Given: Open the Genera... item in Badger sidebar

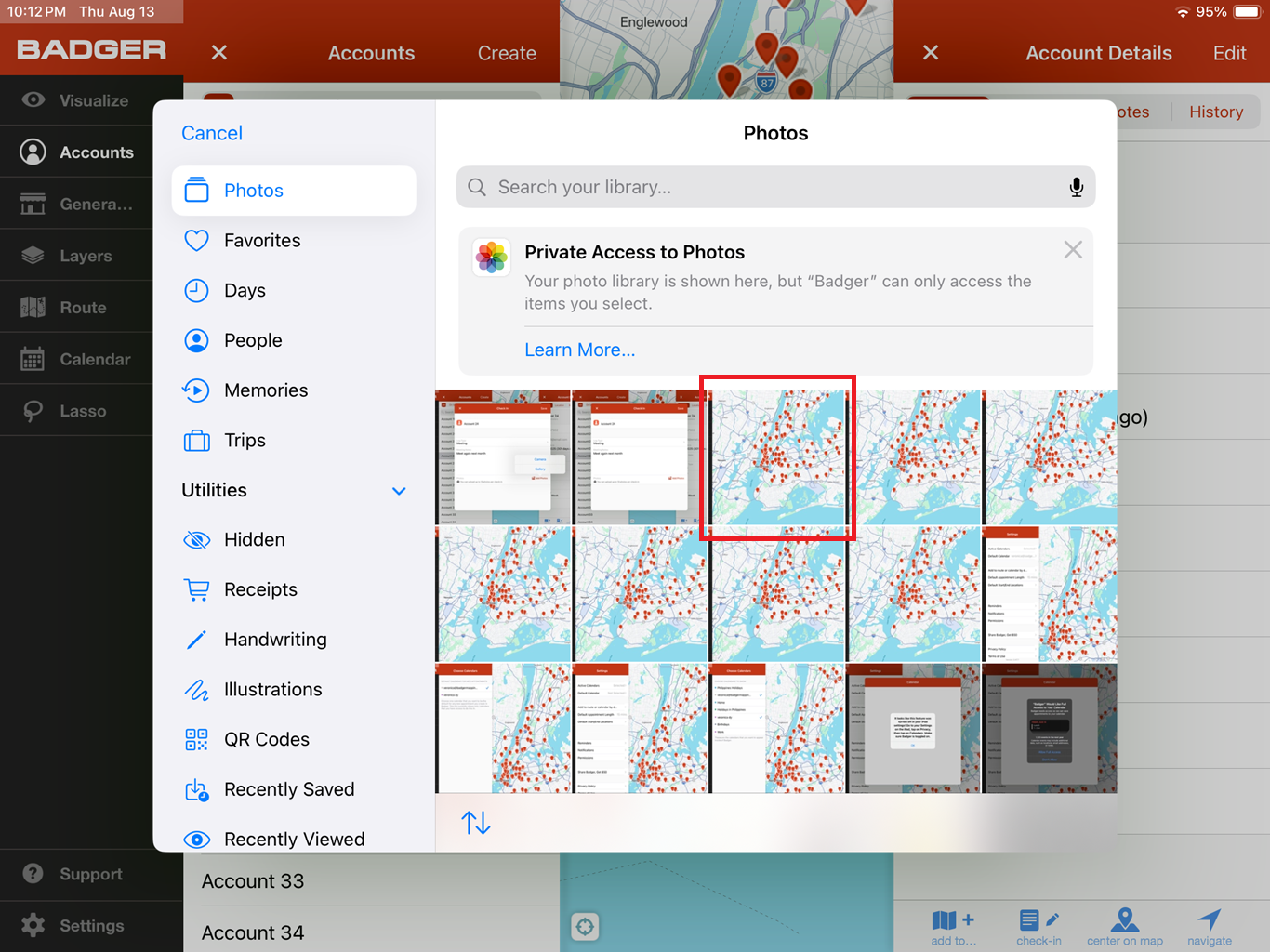Looking at the screenshot, I should 76,204.
